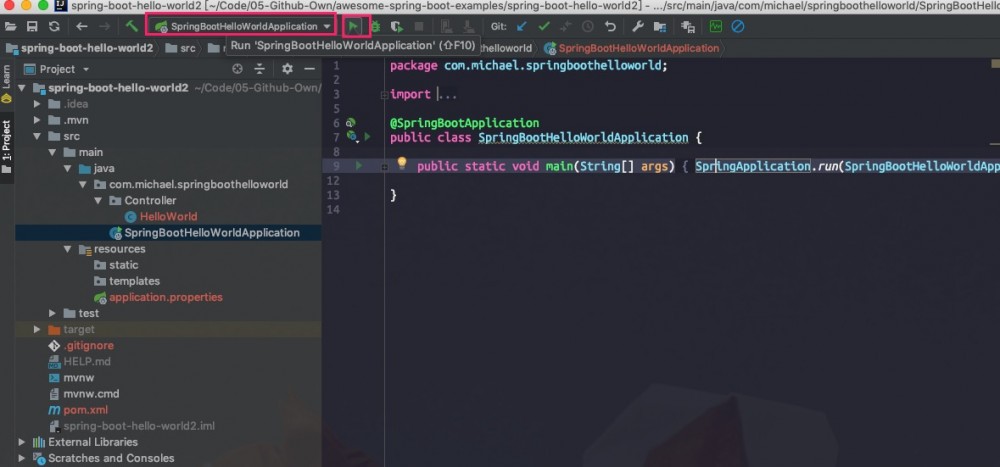The image size is (1000, 467).
Task: Open the SpringBootHelloWorldApplication run configuration dropdown
Action: pos(241,27)
